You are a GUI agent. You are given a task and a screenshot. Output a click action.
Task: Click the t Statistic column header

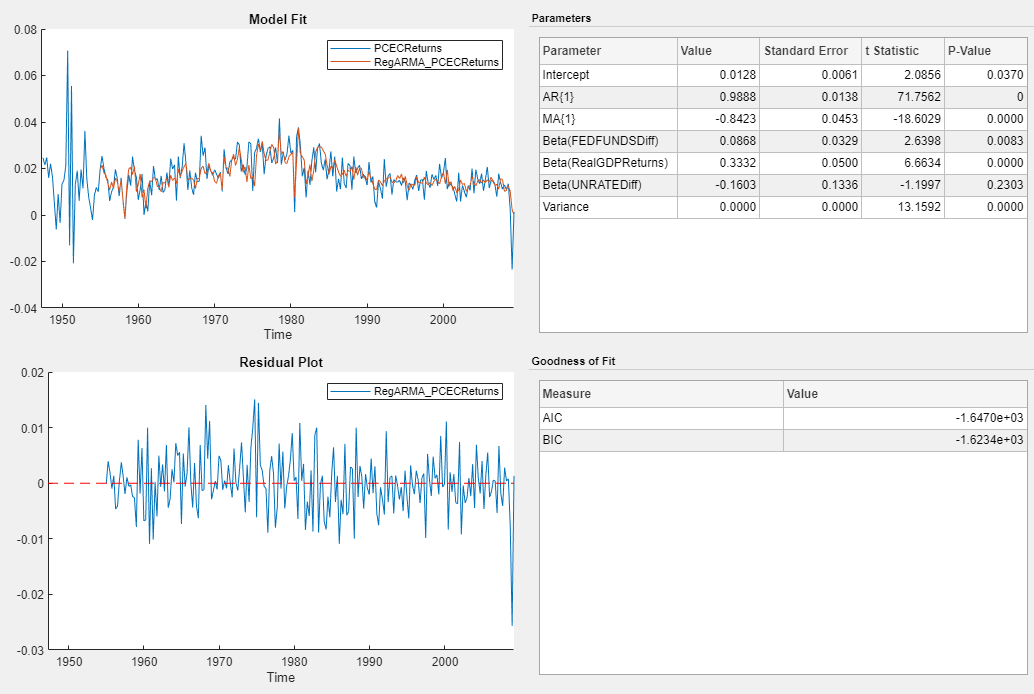click(x=903, y=51)
